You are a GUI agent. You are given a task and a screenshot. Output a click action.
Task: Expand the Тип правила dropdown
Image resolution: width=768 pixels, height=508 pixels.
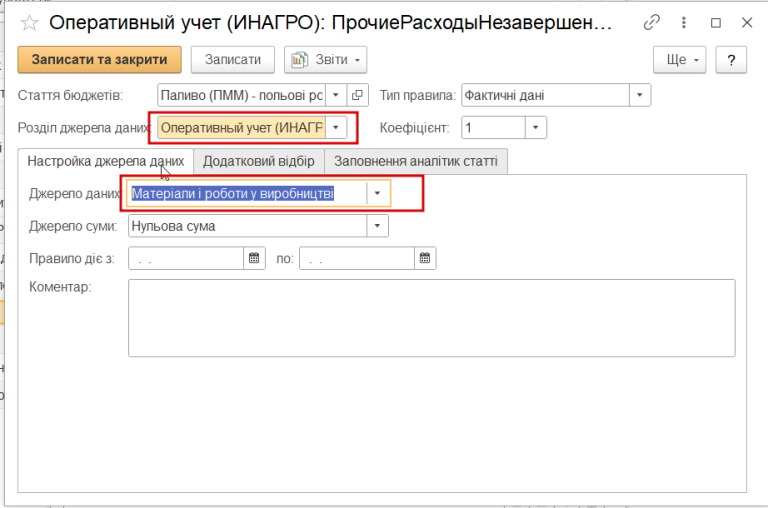(640, 95)
